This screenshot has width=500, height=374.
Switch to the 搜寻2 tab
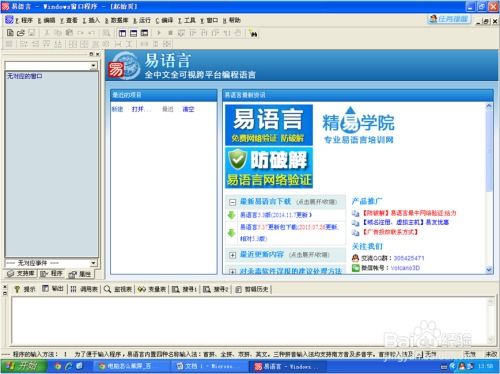click(x=216, y=289)
